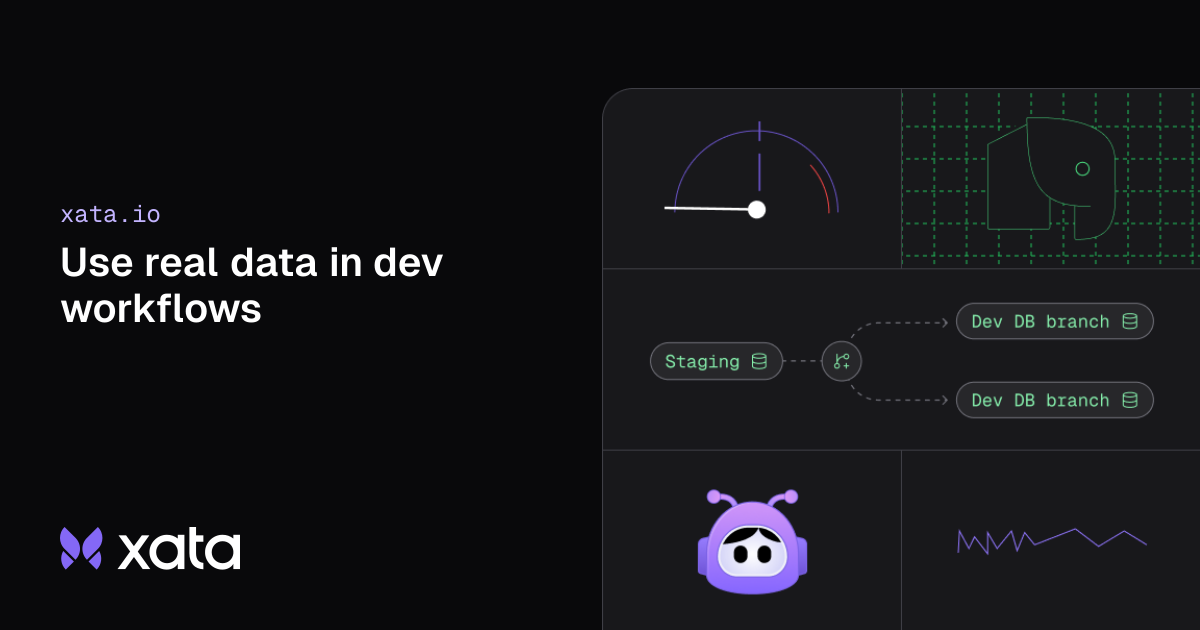Click the git branch icon circle

point(841,361)
